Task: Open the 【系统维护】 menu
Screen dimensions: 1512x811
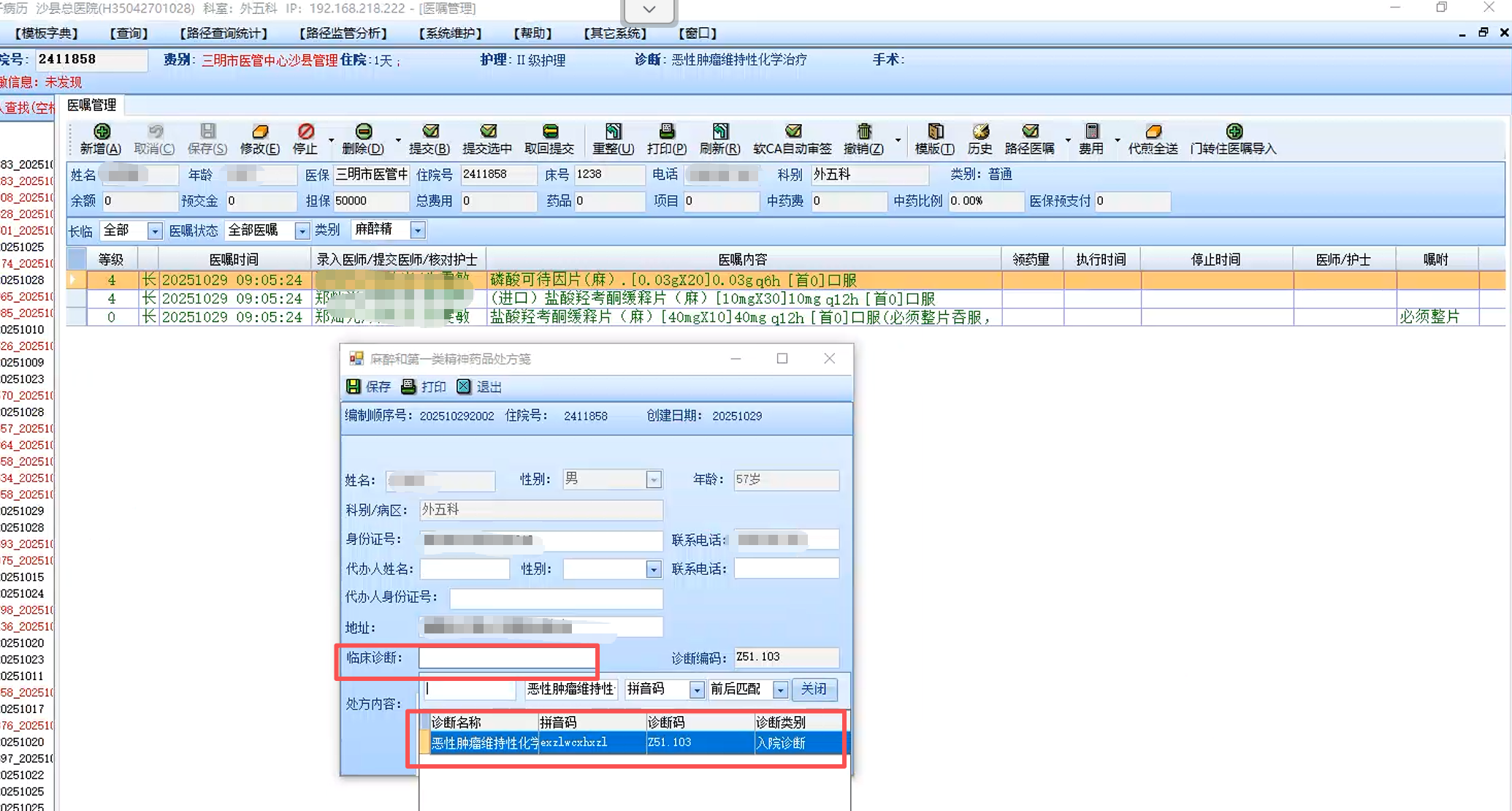Action: 451,34
